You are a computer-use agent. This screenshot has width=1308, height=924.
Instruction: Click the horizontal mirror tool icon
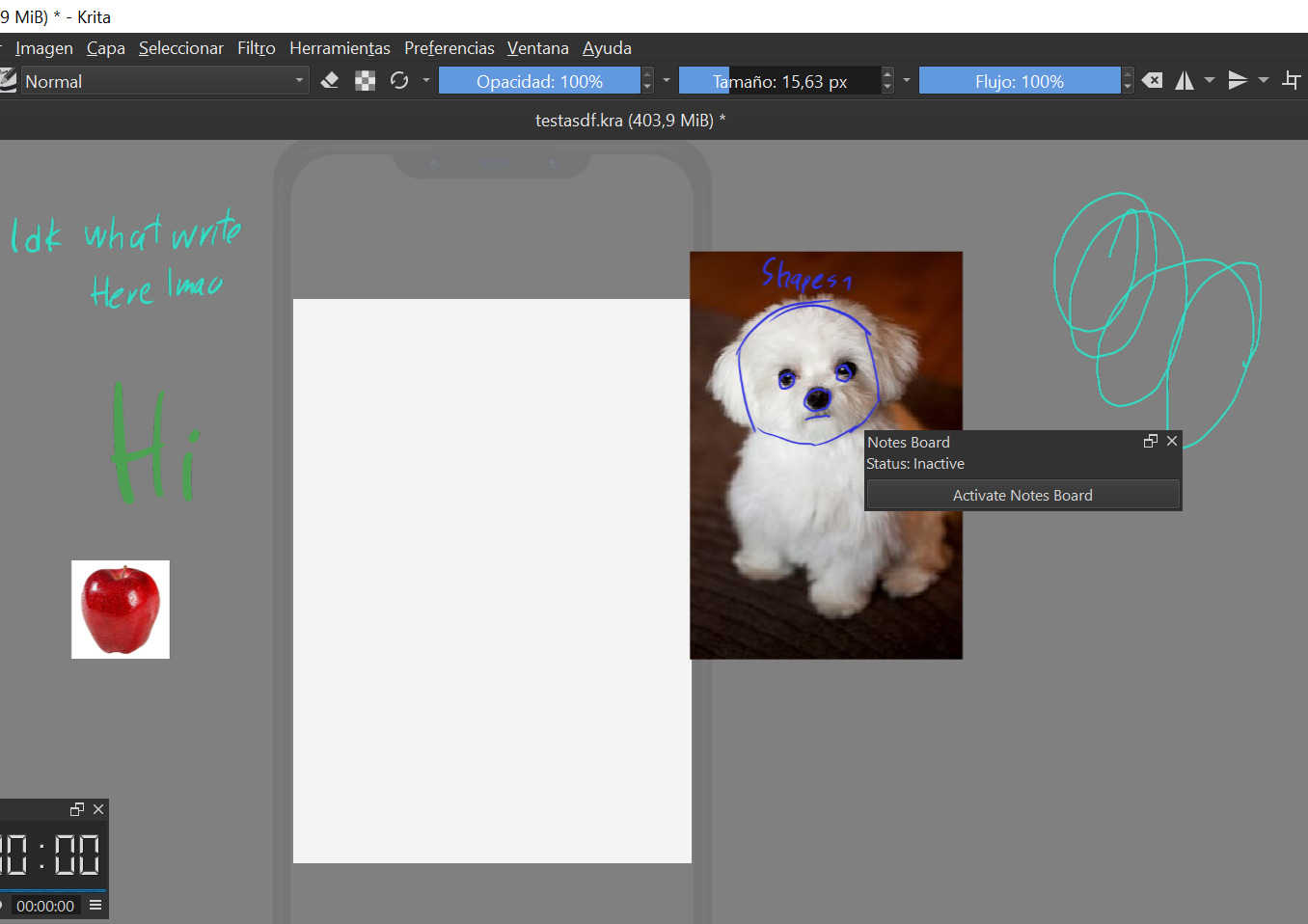tap(1185, 81)
